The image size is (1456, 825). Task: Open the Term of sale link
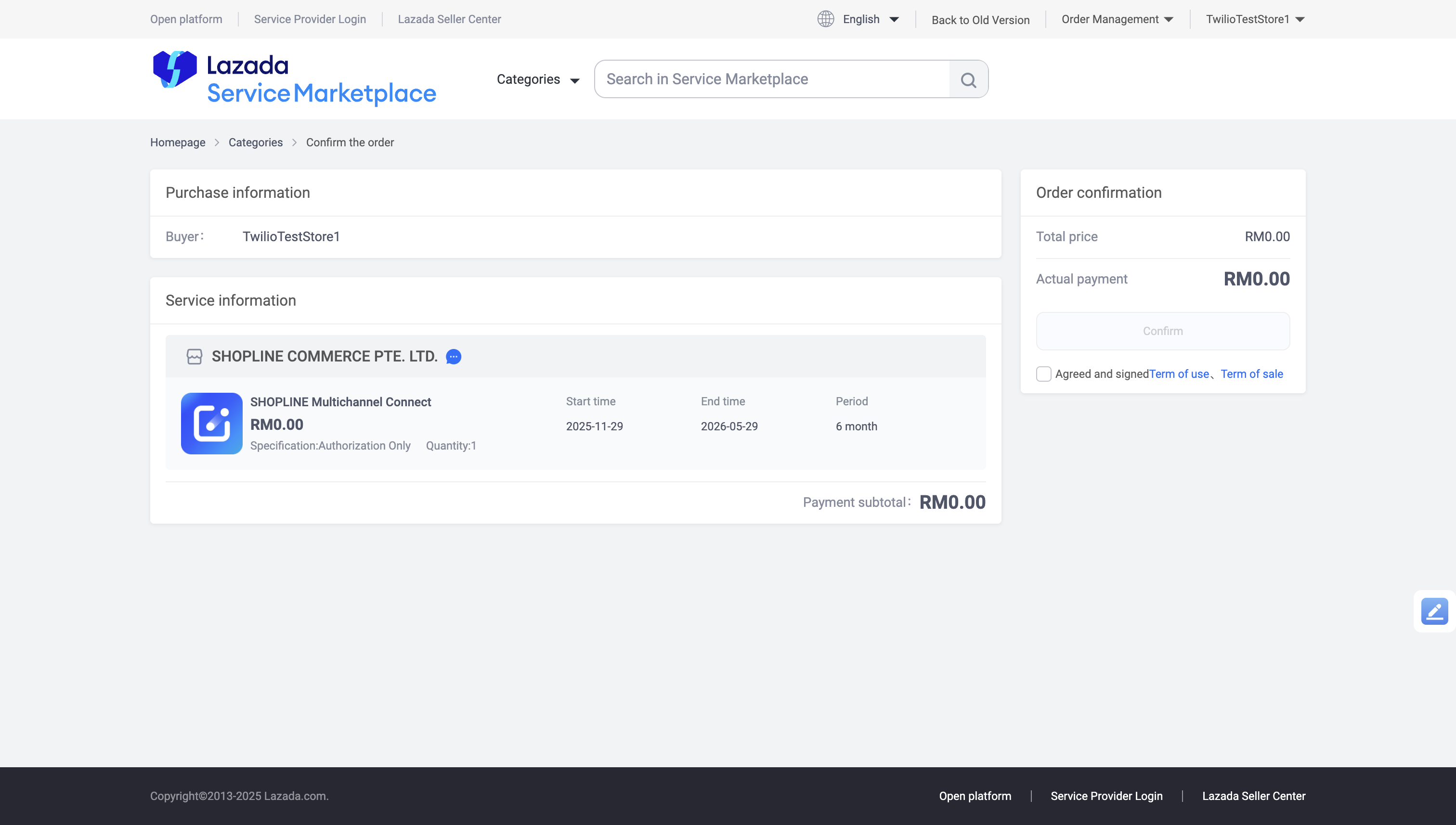click(1251, 374)
